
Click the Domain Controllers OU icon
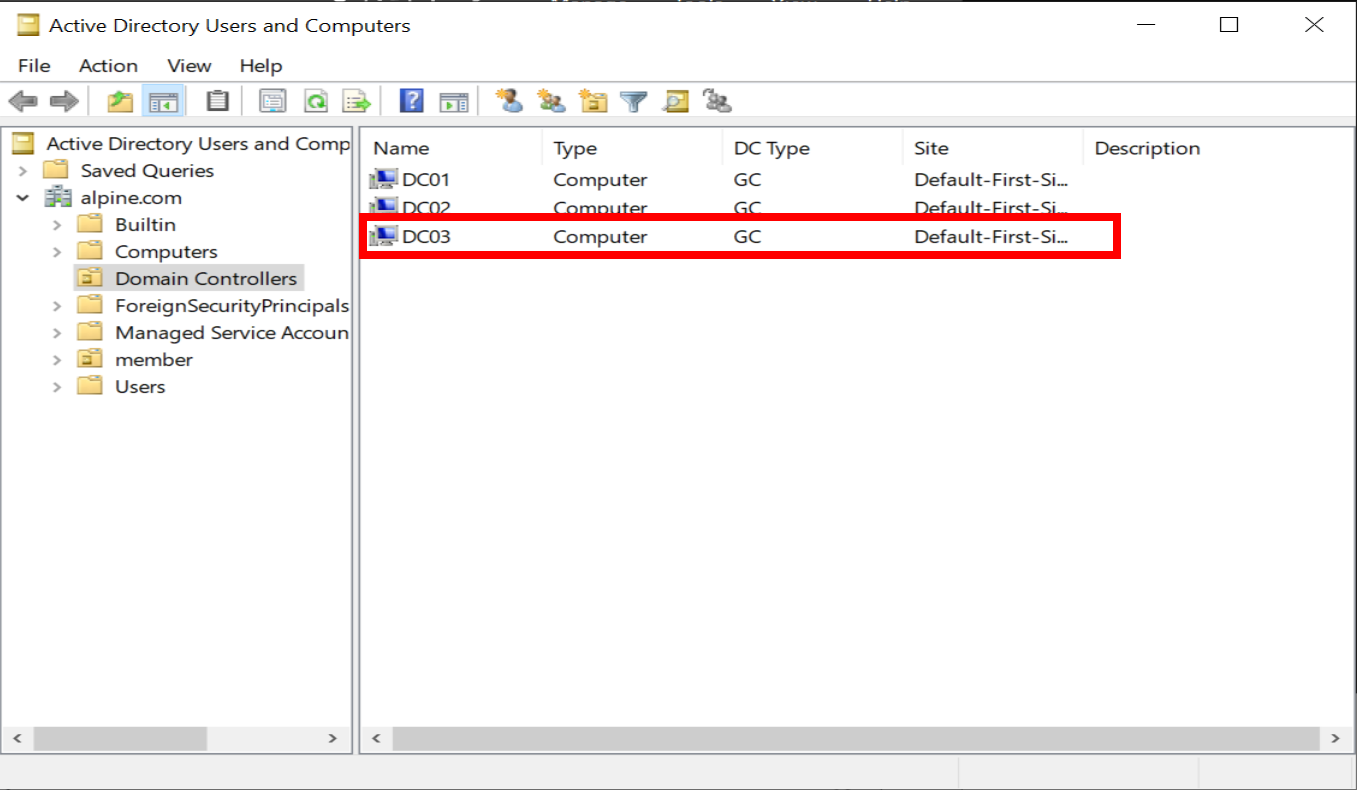click(x=90, y=278)
